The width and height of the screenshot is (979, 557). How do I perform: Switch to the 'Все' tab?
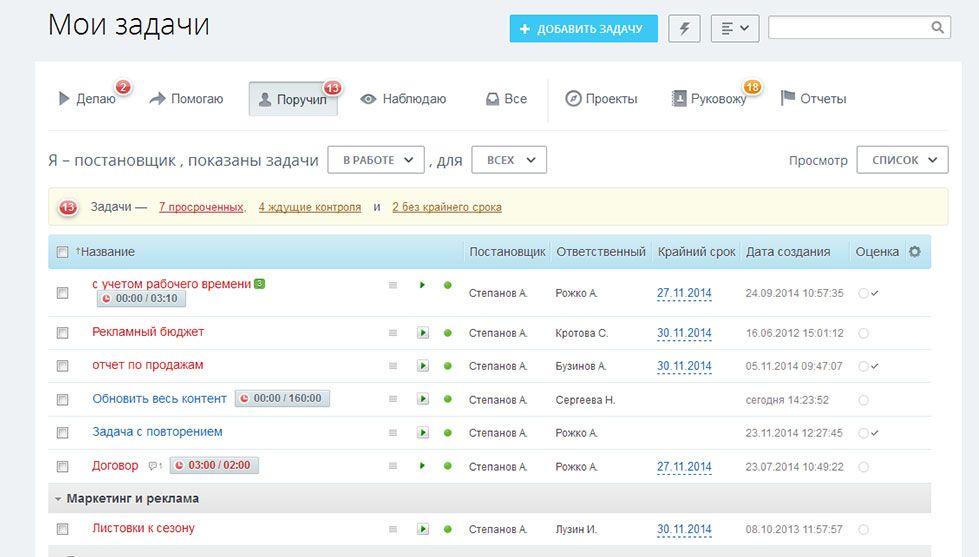(506, 99)
